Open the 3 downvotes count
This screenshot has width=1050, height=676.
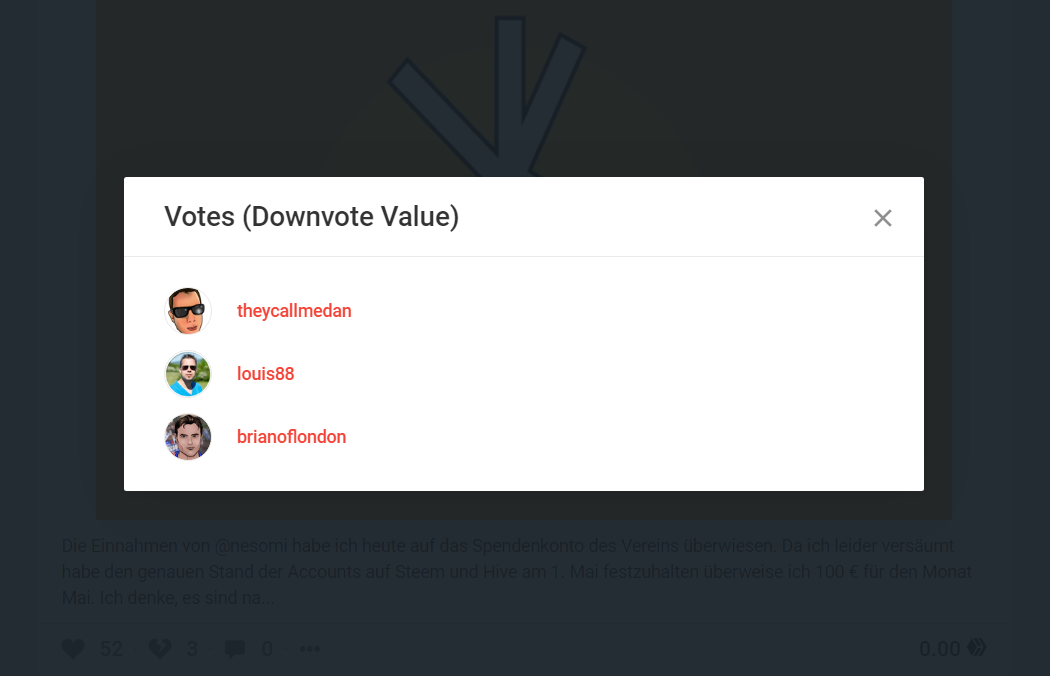pos(192,649)
